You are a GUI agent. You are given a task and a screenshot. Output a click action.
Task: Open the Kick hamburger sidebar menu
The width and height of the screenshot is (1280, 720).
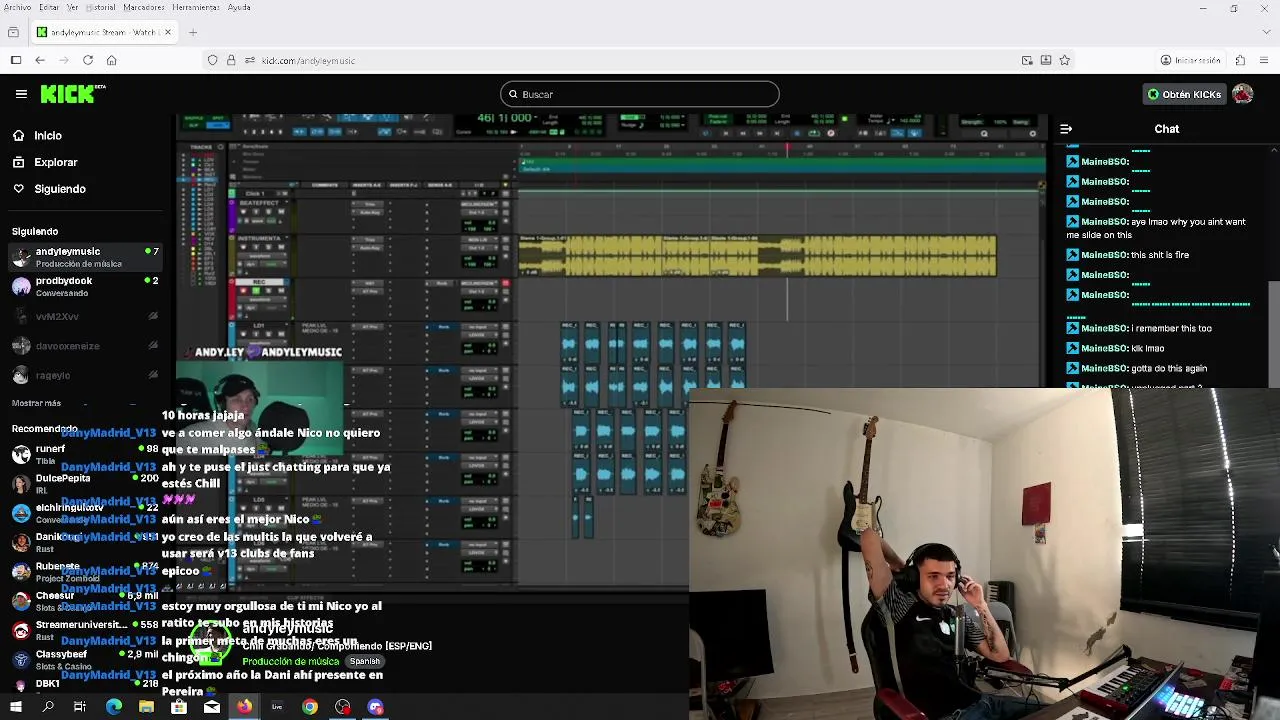[21, 94]
